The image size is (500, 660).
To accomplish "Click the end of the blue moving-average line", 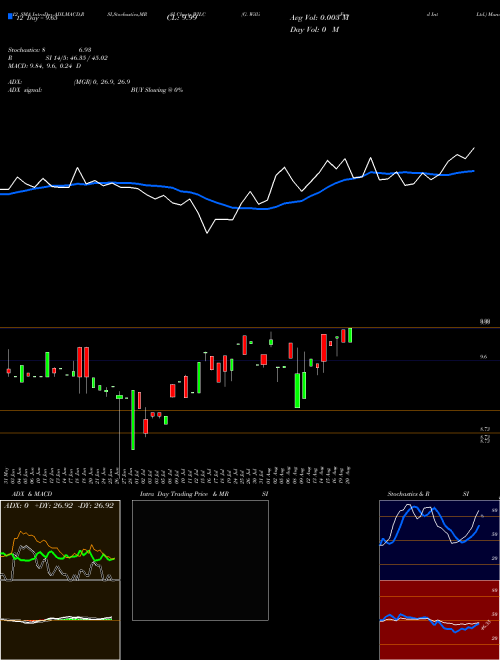I will coord(474,171).
